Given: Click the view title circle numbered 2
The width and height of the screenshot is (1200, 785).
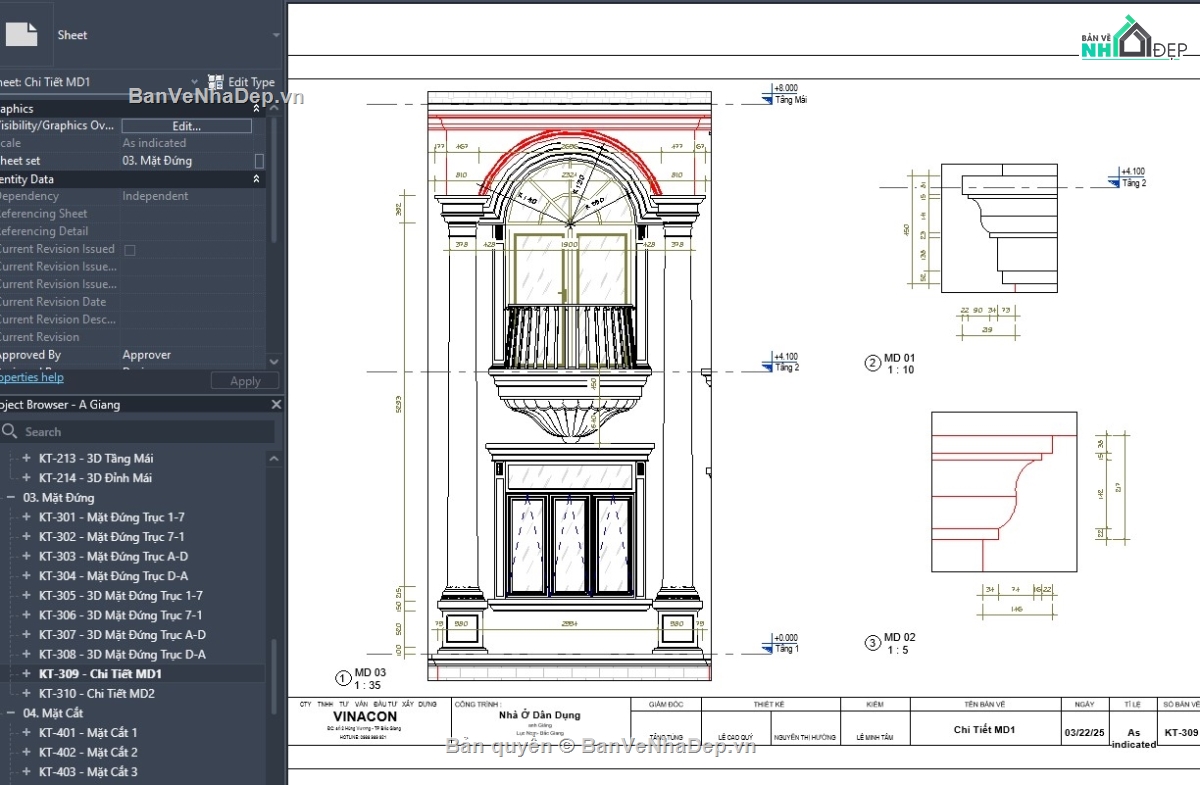Looking at the screenshot, I should [x=872, y=364].
